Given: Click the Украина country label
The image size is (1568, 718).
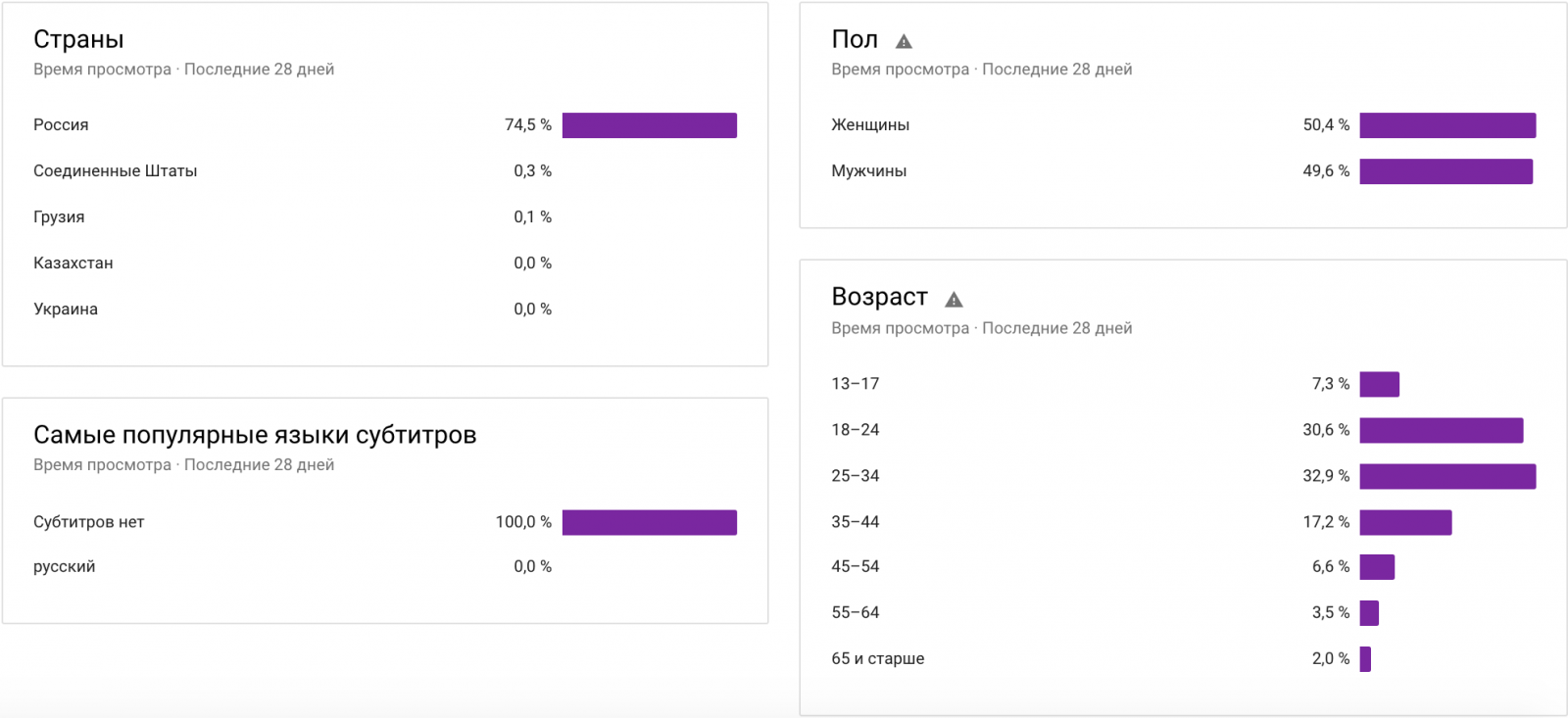Looking at the screenshot, I should click(66, 310).
